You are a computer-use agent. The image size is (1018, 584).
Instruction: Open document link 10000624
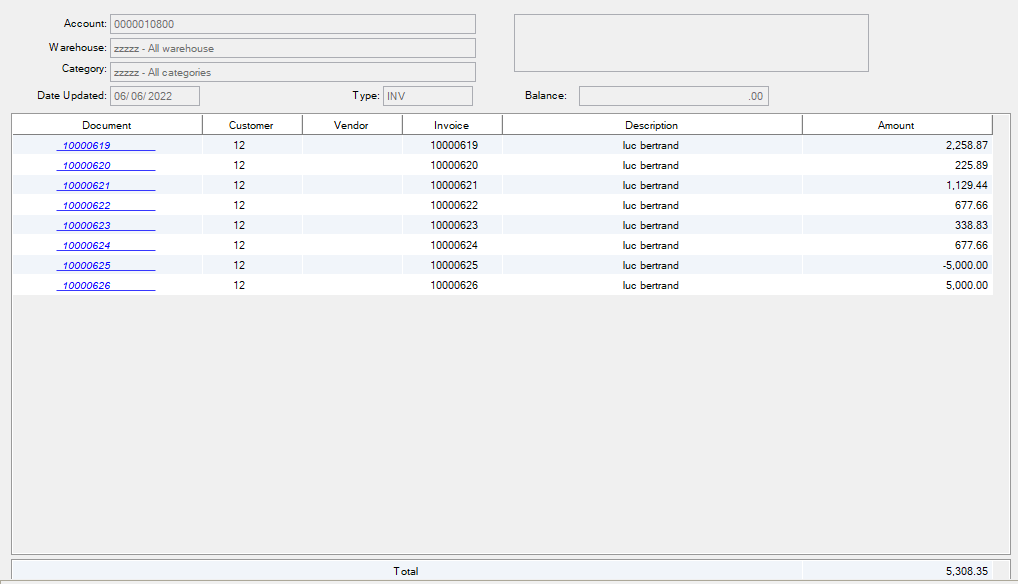click(x=87, y=246)
